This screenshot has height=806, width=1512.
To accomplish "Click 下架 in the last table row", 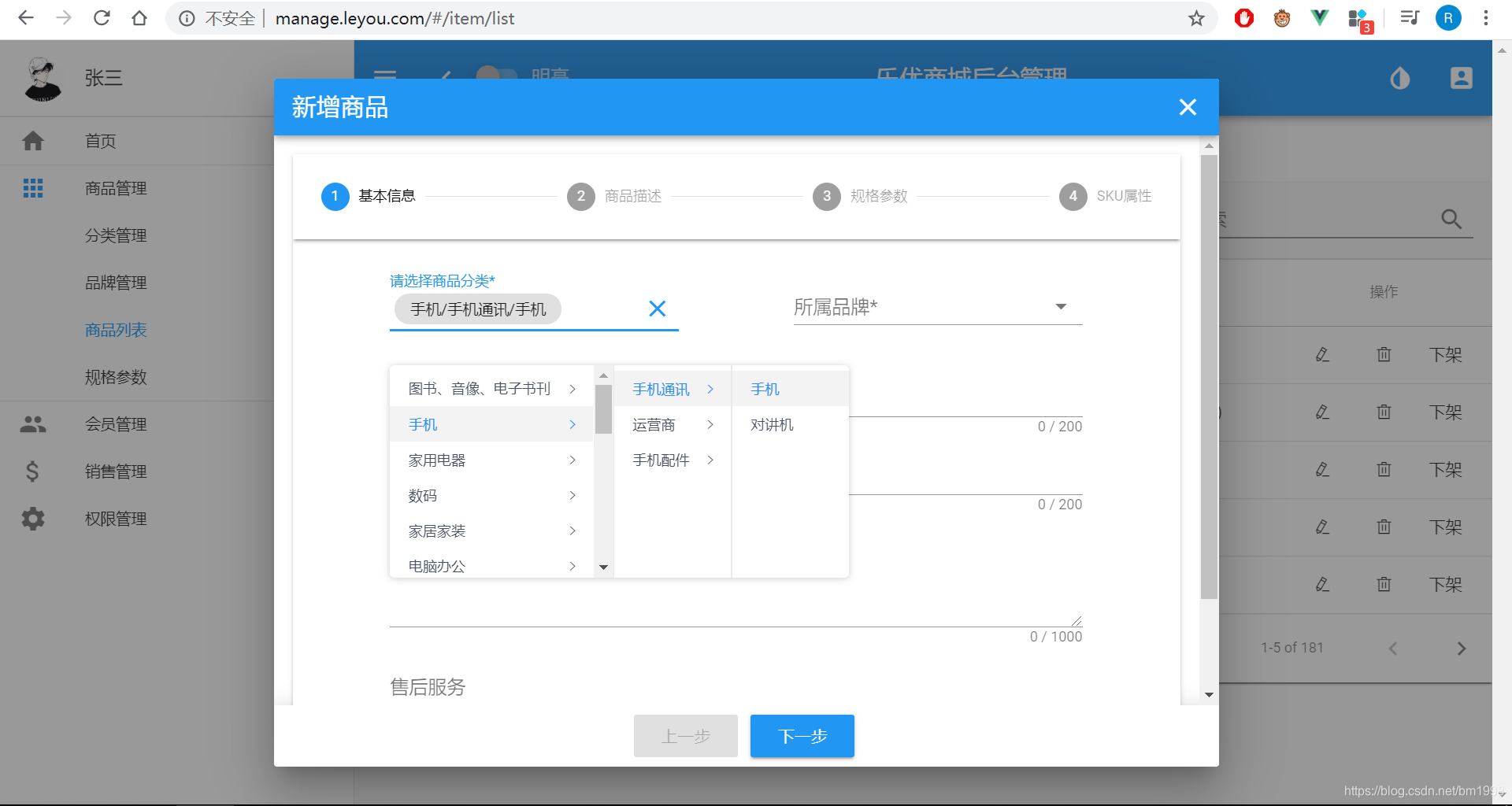I will (1446, 585).
